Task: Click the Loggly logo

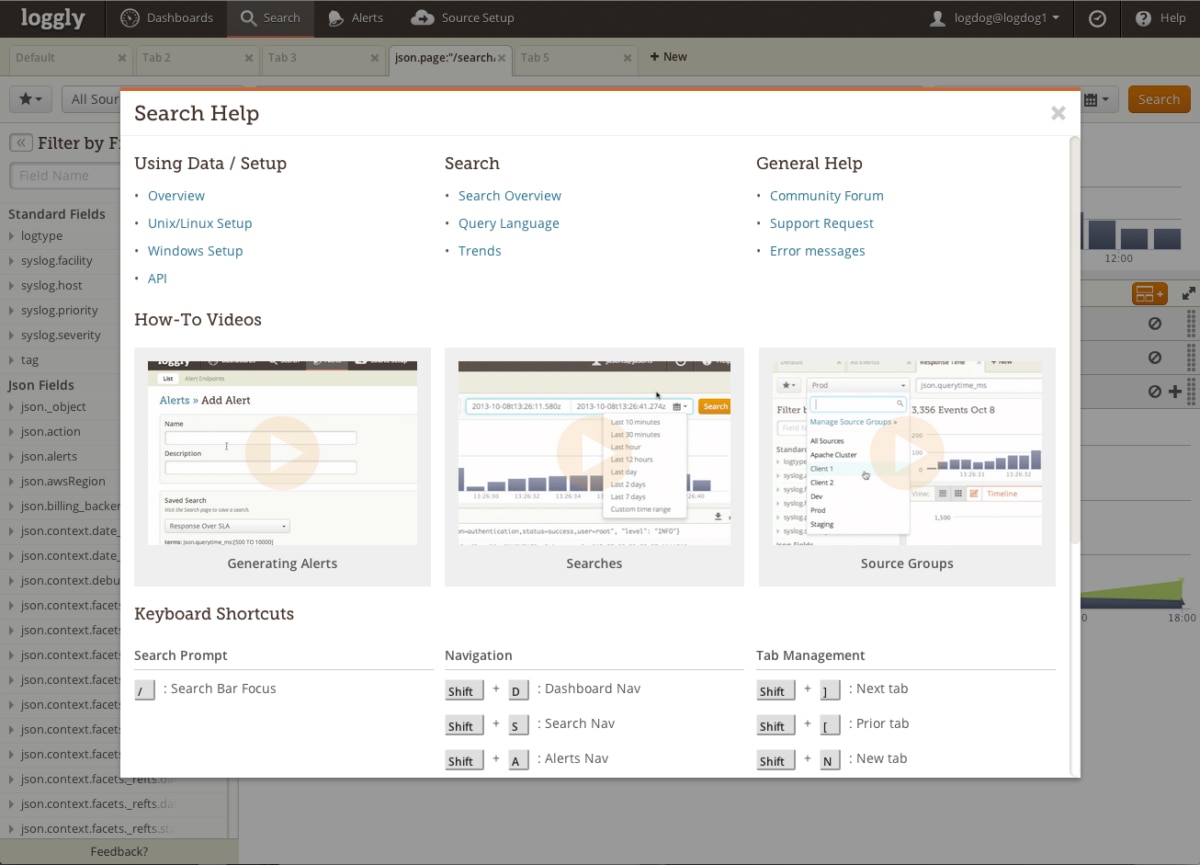Action: pos(52,18)
